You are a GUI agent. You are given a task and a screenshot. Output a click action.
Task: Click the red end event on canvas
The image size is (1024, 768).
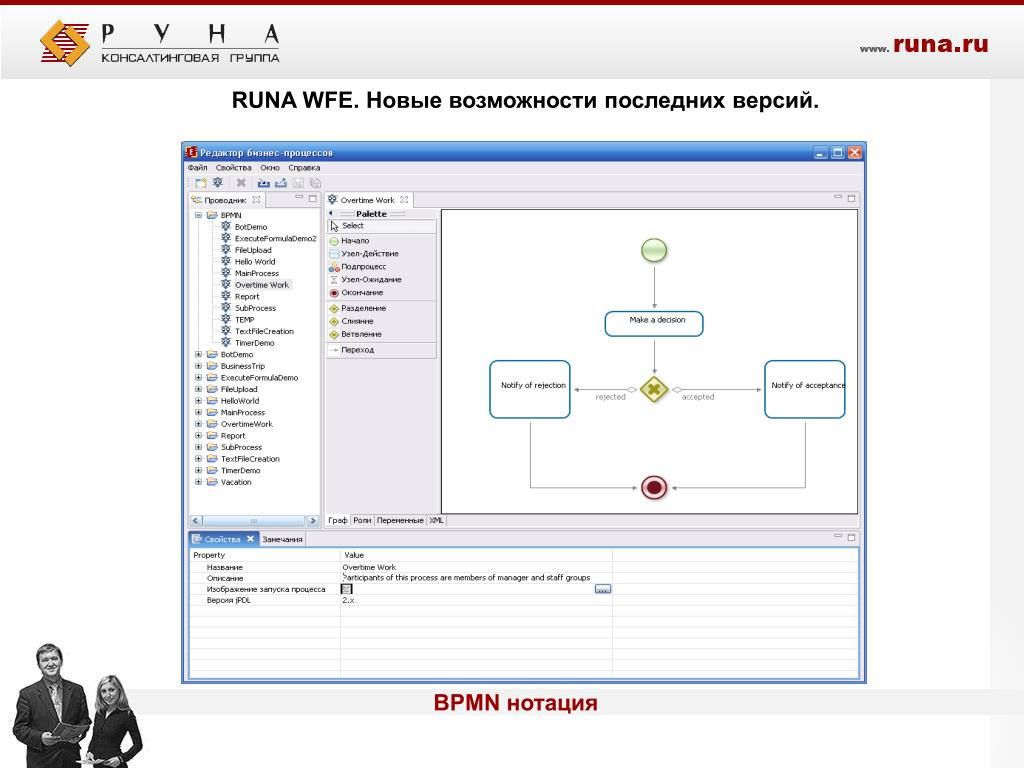[654, 487]
